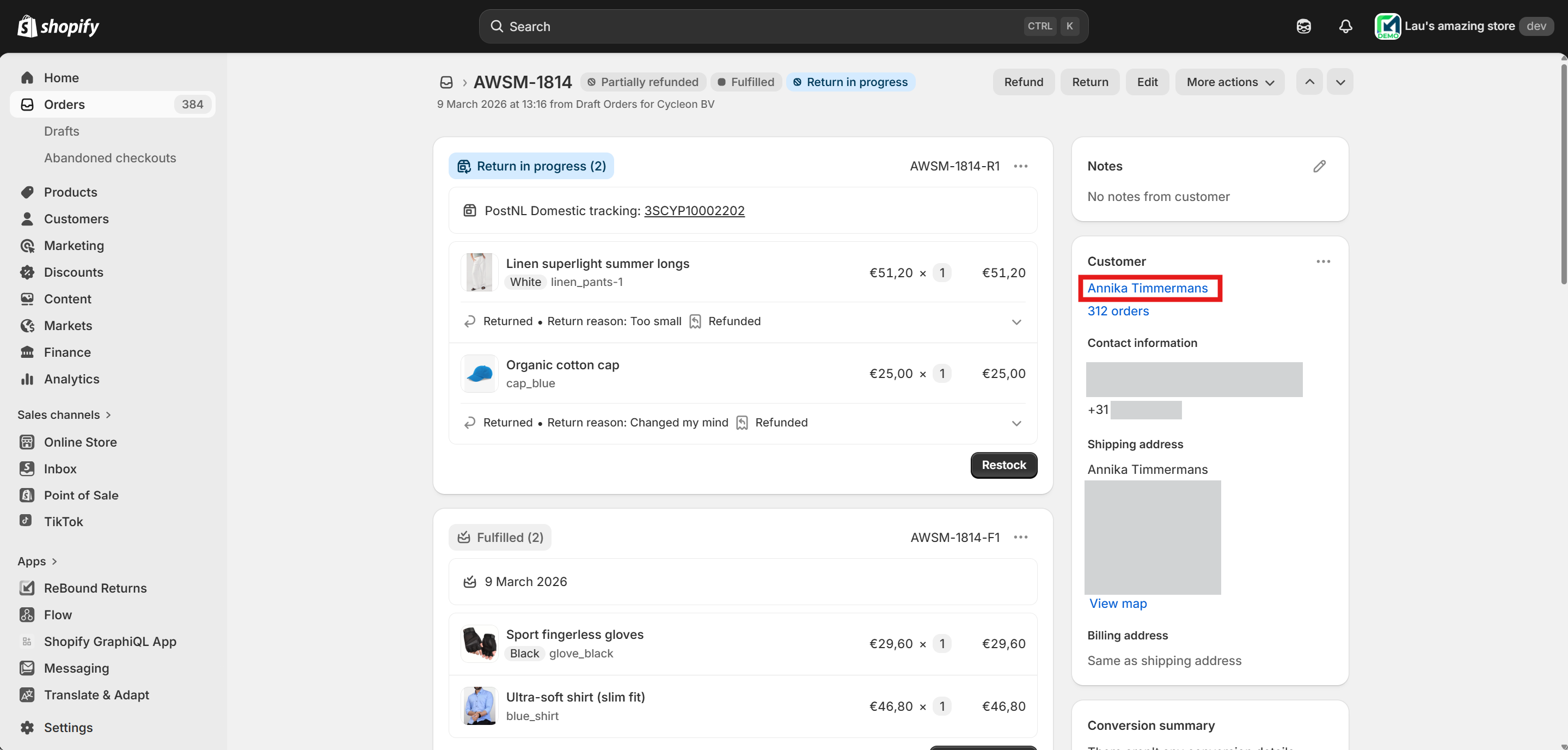Viewport: 1568px width, 750px height.
Task: Expand Organic cotton cap return details
Action: 1016,423
